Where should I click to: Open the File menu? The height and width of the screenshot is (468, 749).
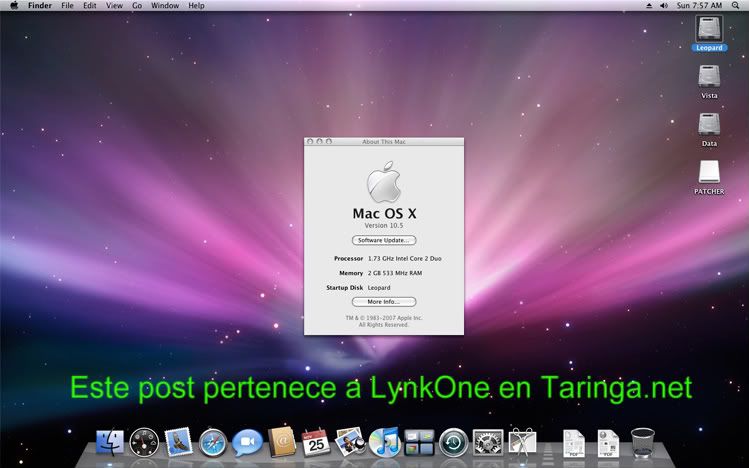tap(67, 6)
